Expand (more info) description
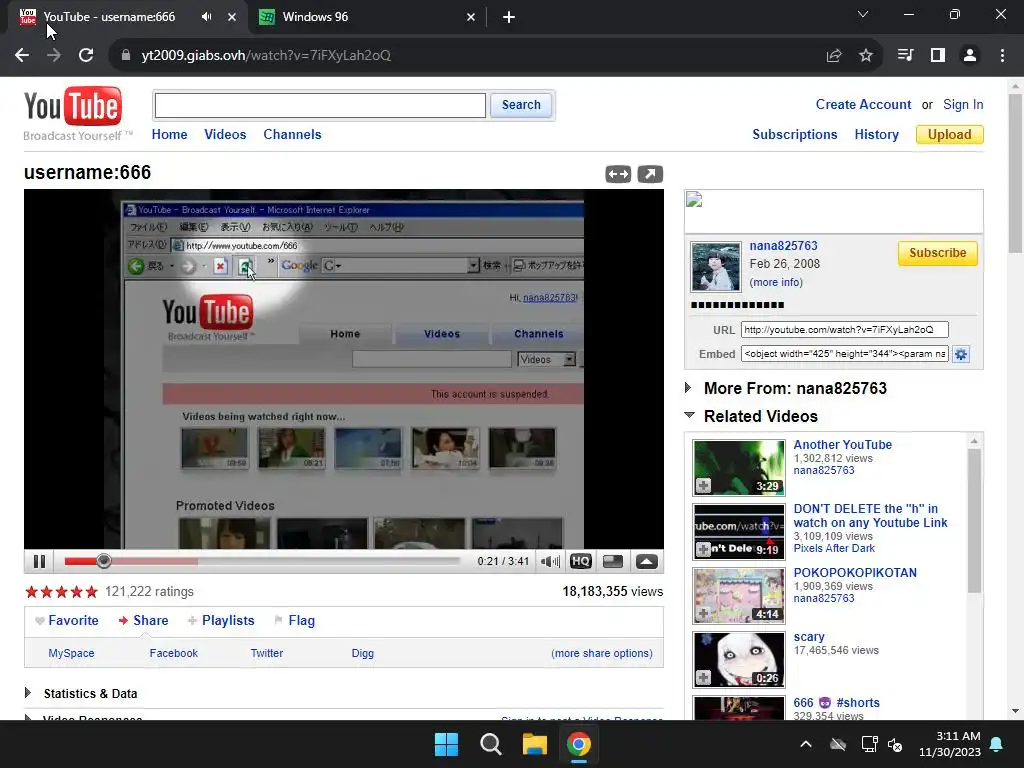The width and height of the screenshot is (1024, 768). pyautogui.click(x=776, y=282)
